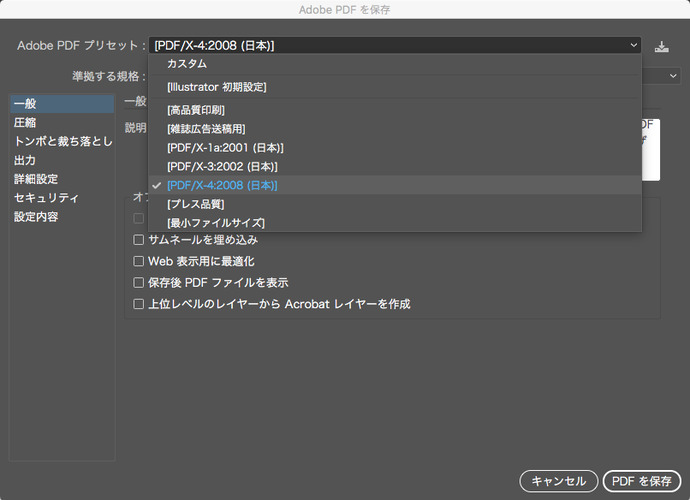Toggle Web 表示用に最適化 checkbox
690x500 pixels.
pyautogui.click(x=139, y=261)
